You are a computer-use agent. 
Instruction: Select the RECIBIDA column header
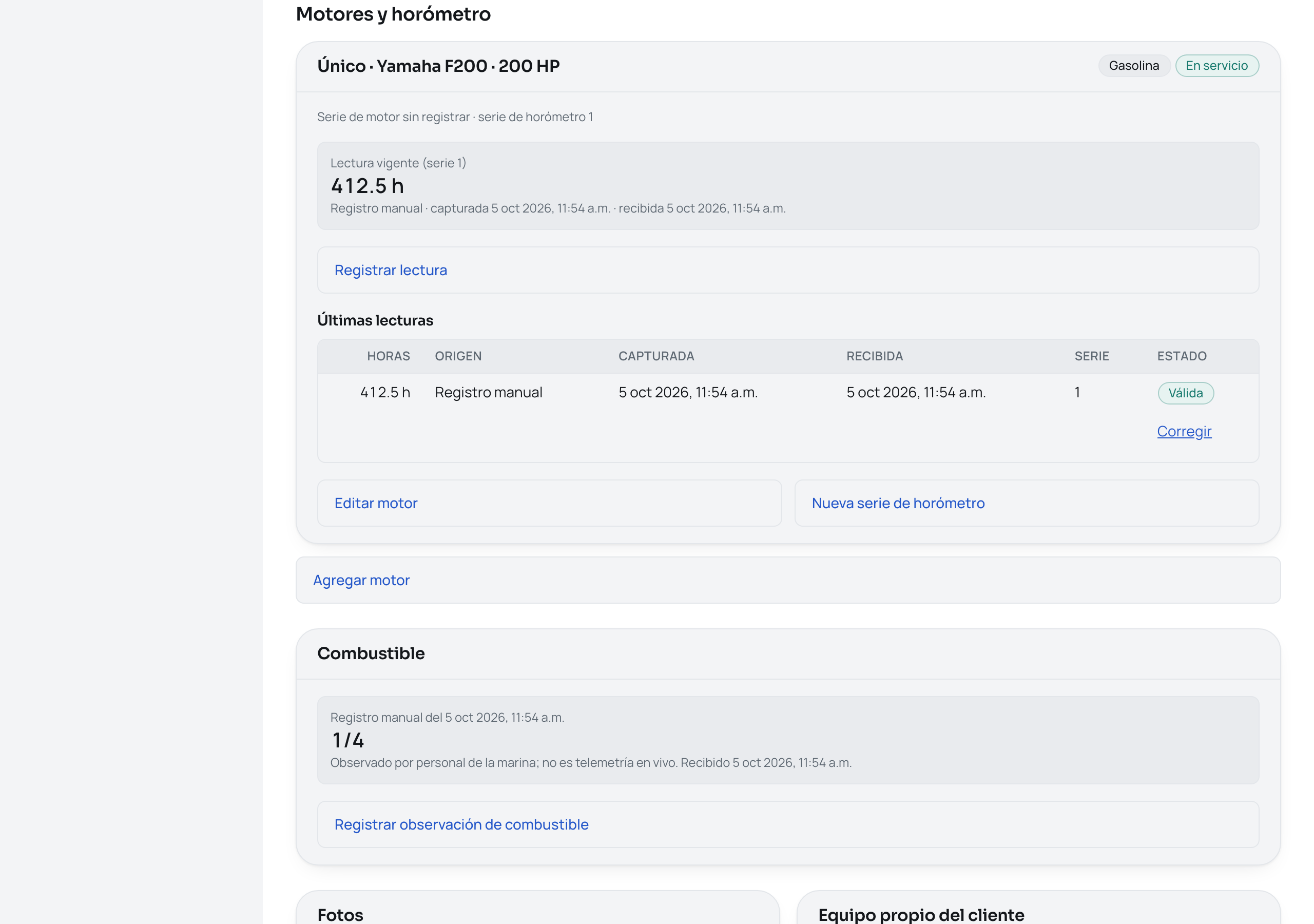point(874,356)
